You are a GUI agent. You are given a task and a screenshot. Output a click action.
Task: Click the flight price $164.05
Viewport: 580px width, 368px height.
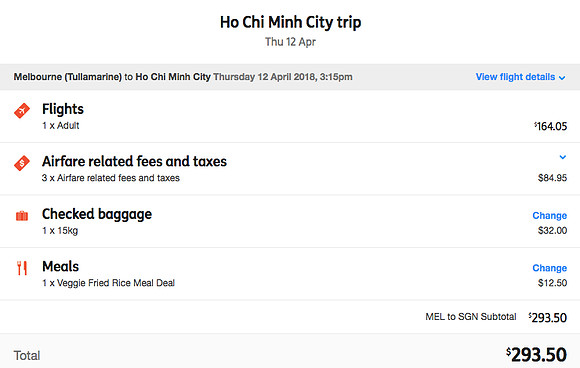tap(550, 126)
